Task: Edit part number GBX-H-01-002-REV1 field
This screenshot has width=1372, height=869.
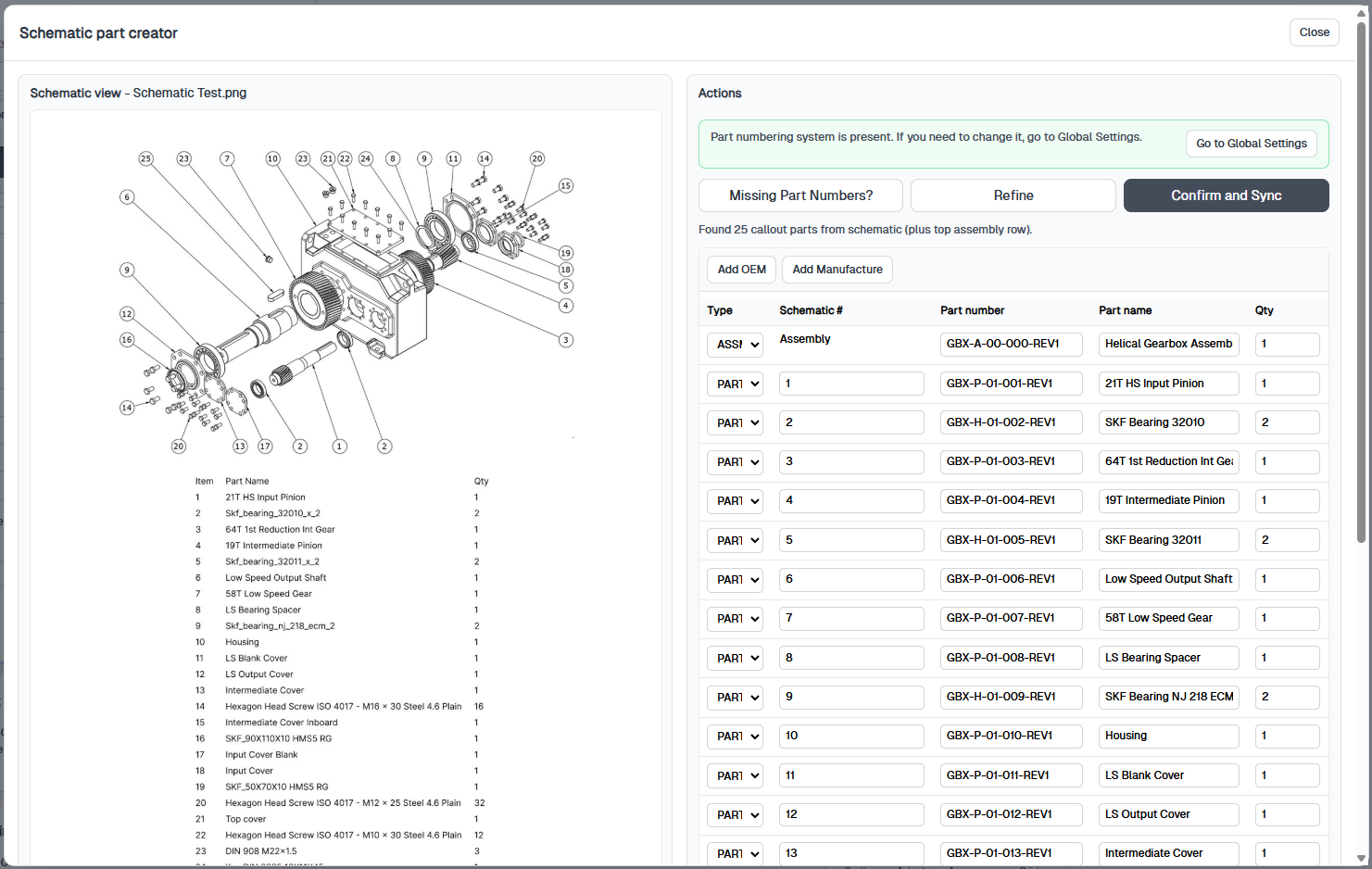Action: point(1011,422)
